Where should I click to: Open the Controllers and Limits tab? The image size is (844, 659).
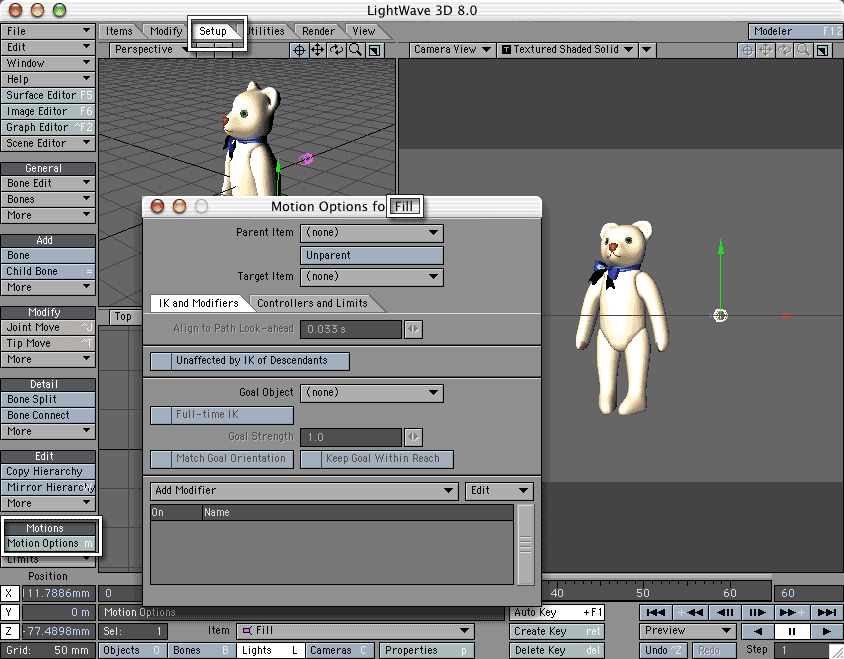click(x=313, y=303)
